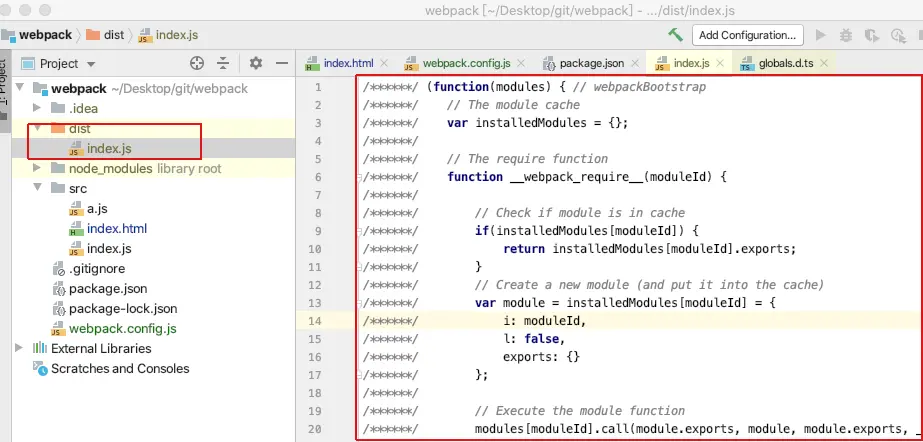Image resolution: width=923 pixels, height=442 pixels.
Task: Click the Collapse All icon in Project panel
Action: point(223,64)
